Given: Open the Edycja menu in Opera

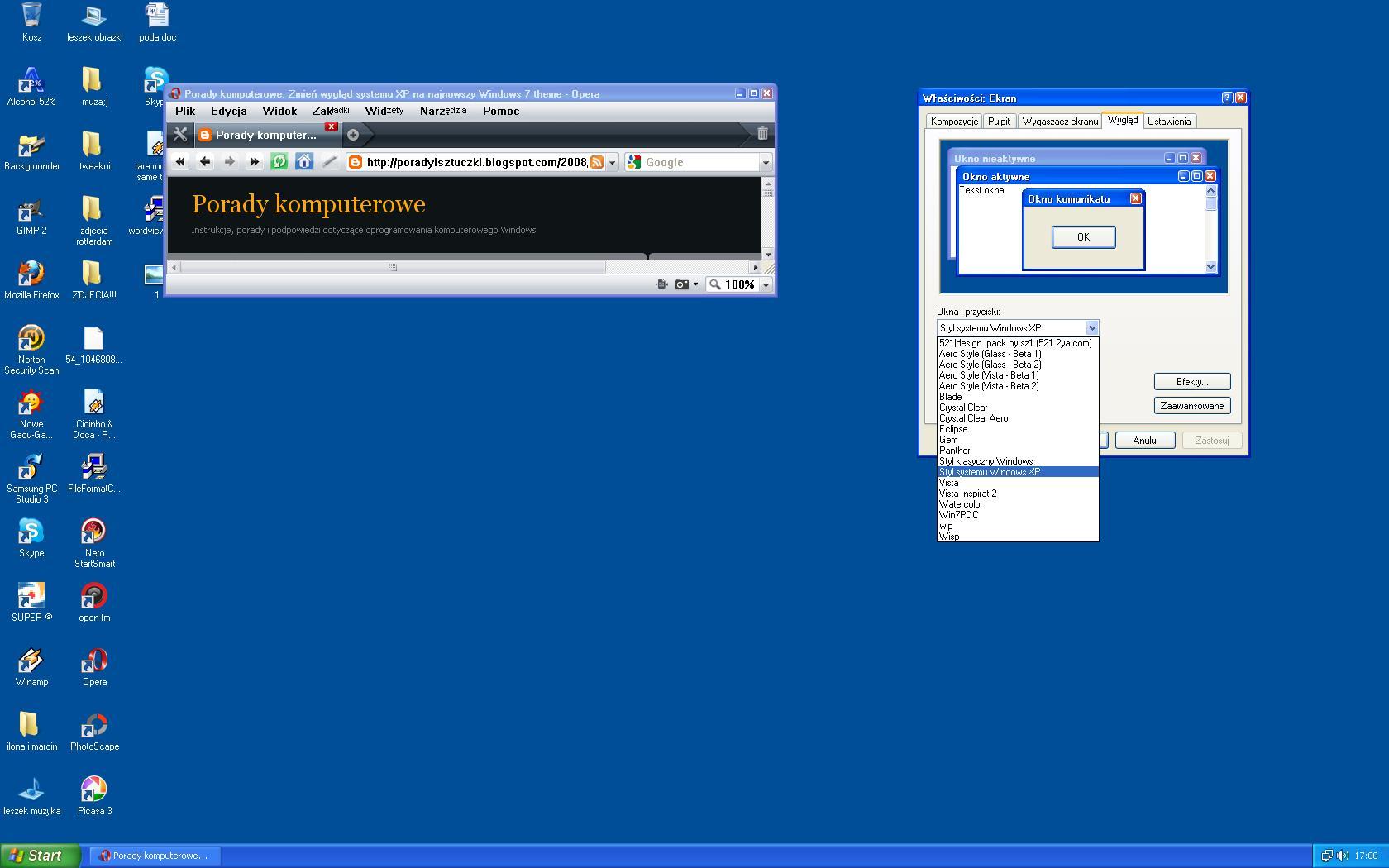Looking at the screenshot, I should click(x=228, y=111).
